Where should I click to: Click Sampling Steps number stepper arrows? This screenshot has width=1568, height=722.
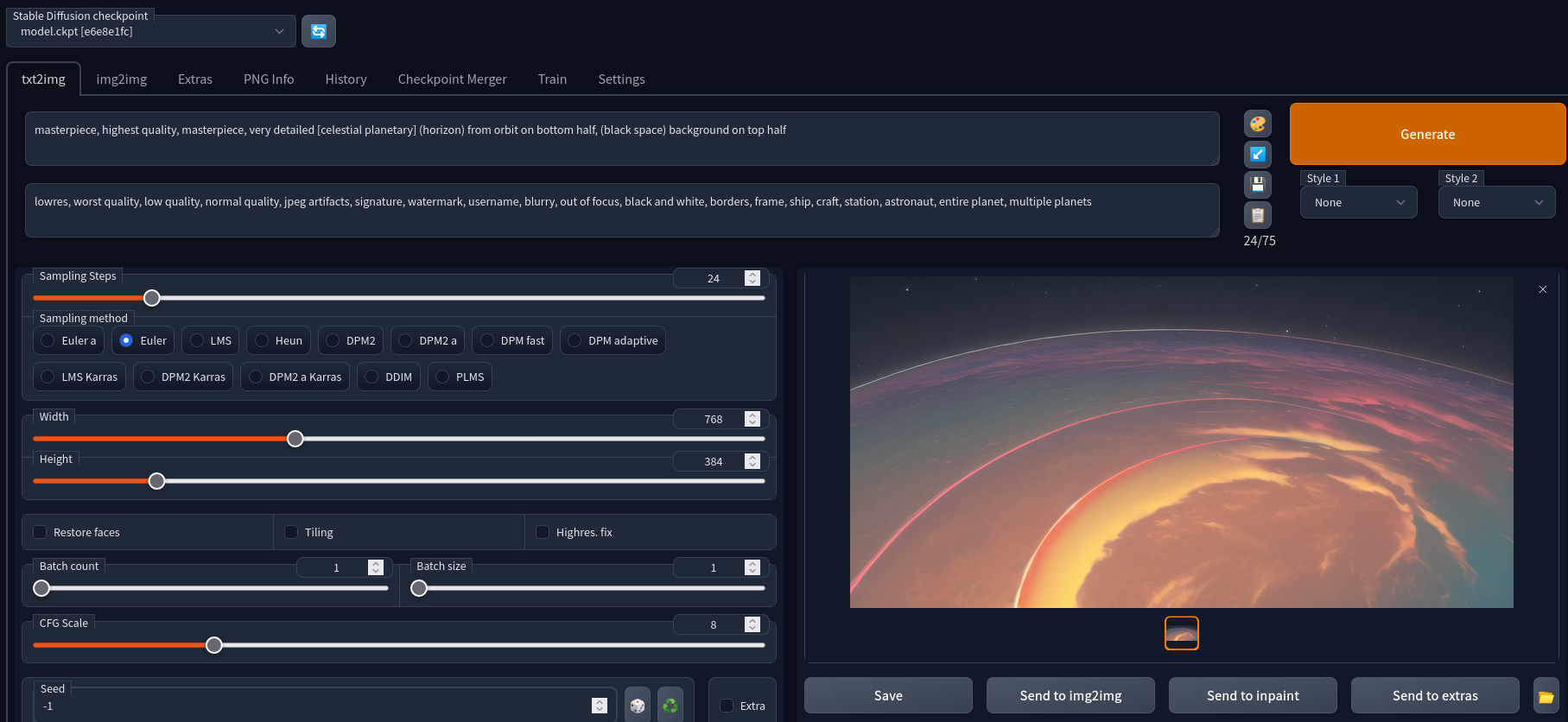[752, 278]
